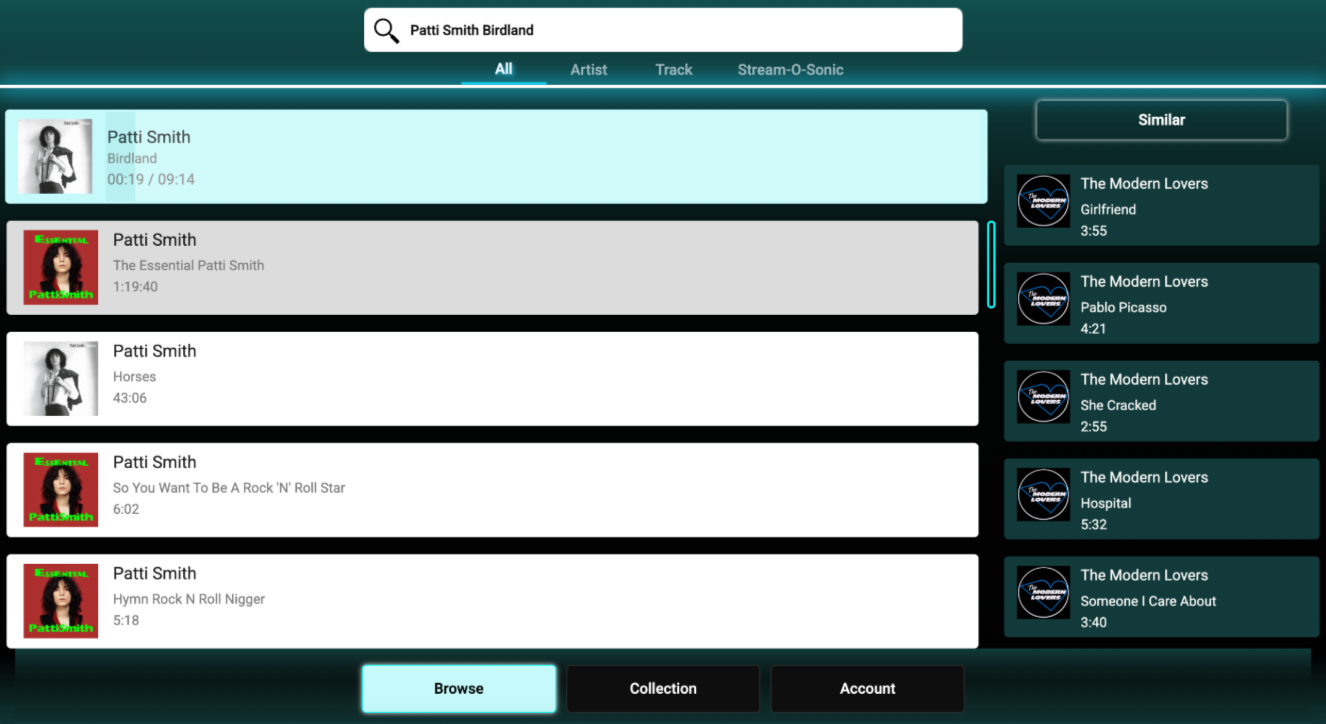The width and height of the screenshot is (1326, 724).
Task: Go to the Stream-O-Sonic tab
Action: tap(791, 70)
